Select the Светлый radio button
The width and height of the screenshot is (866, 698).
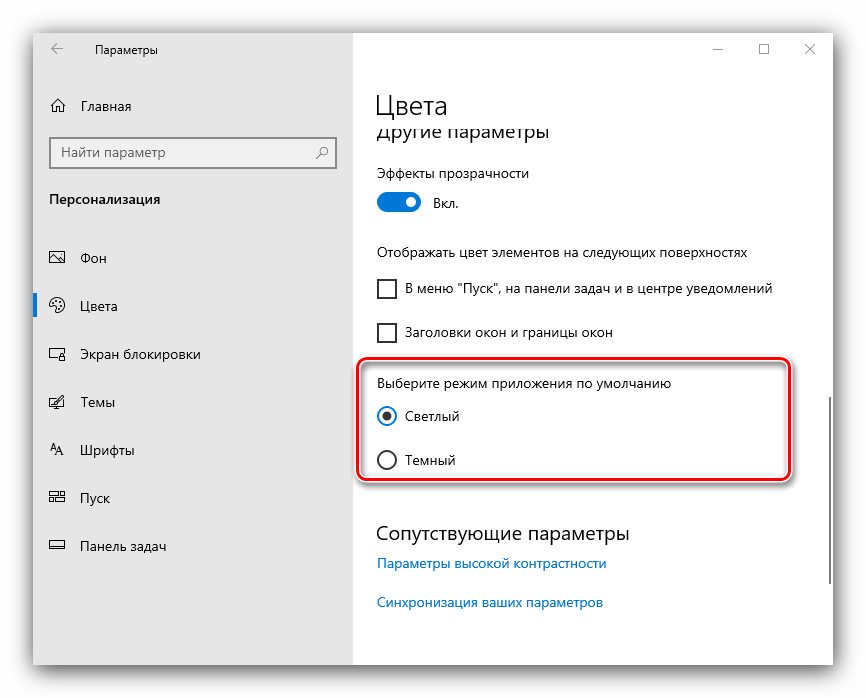click(x=387, y=416)
